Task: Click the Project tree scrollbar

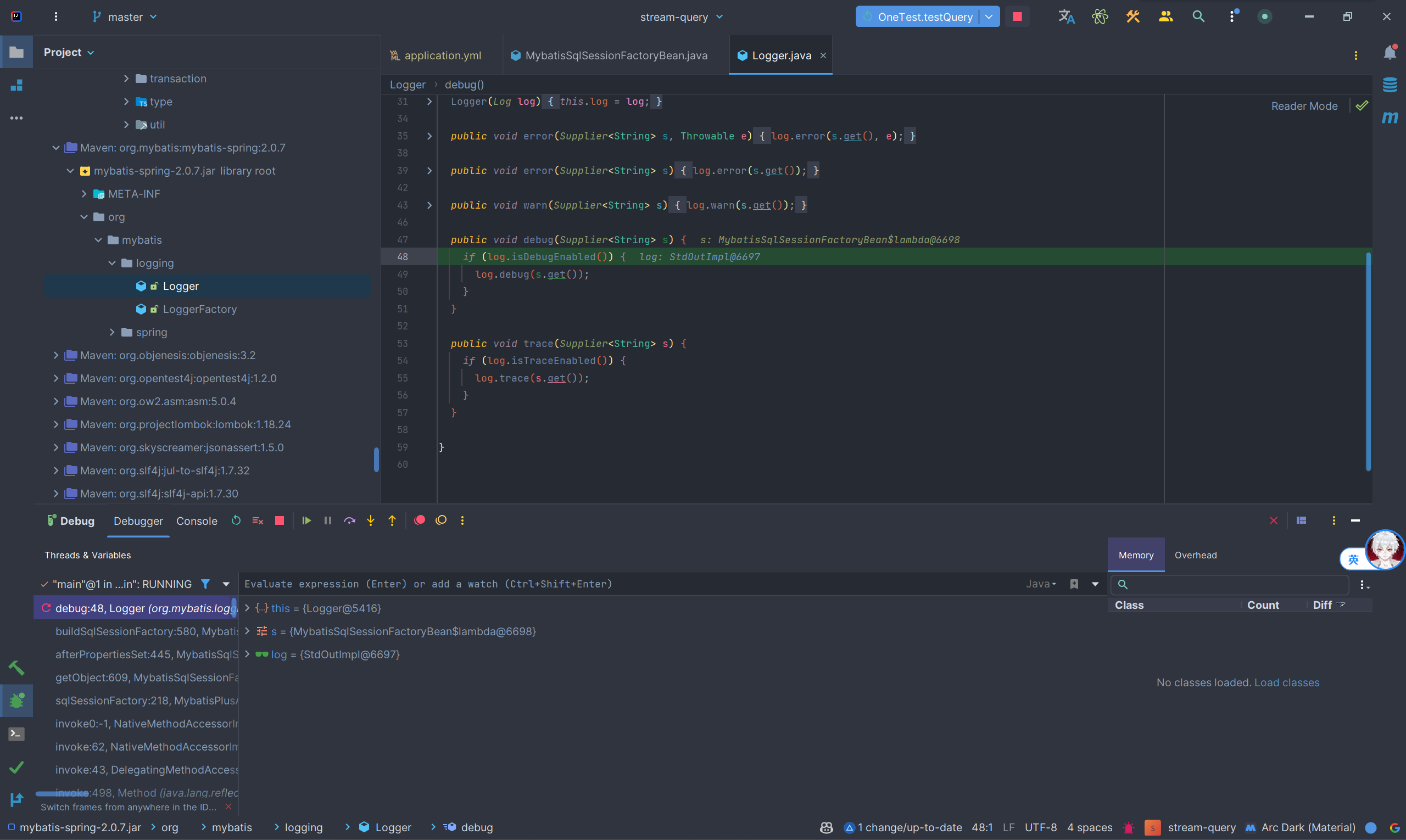Action: [376, 459]
